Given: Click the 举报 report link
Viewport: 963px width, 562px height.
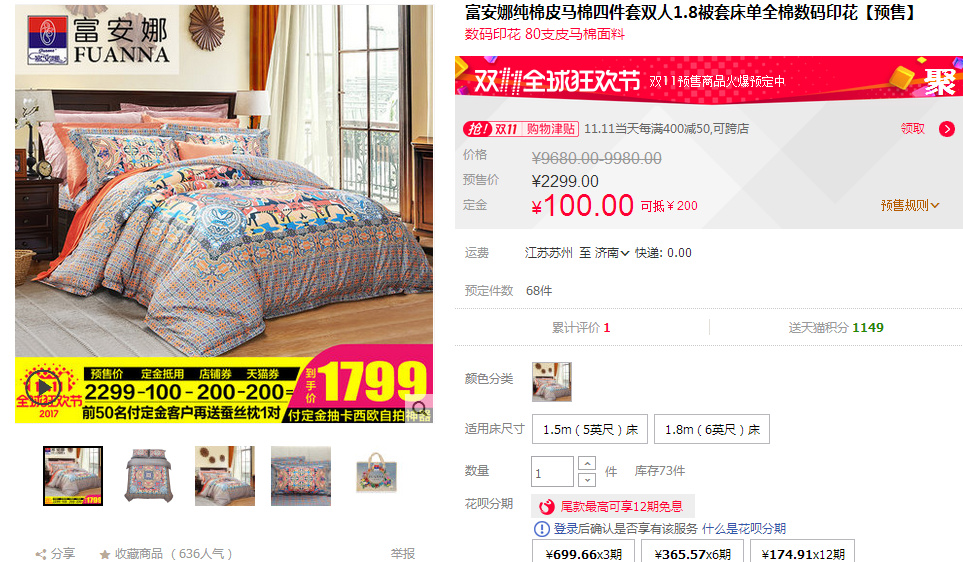Looking at the screenshot, I should click(x=403, y=553).
